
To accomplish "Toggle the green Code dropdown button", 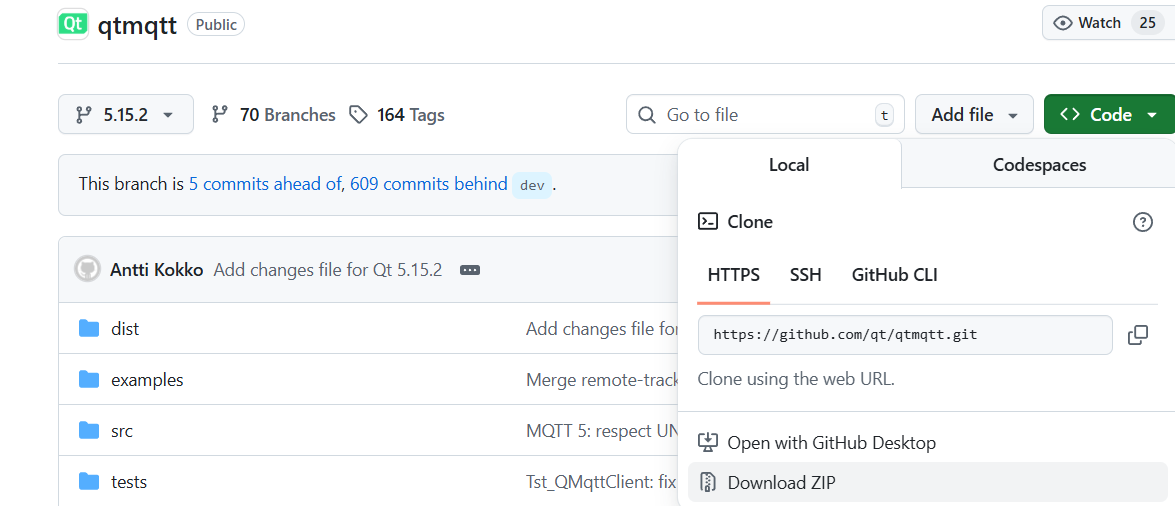I will click(1109, 115).
